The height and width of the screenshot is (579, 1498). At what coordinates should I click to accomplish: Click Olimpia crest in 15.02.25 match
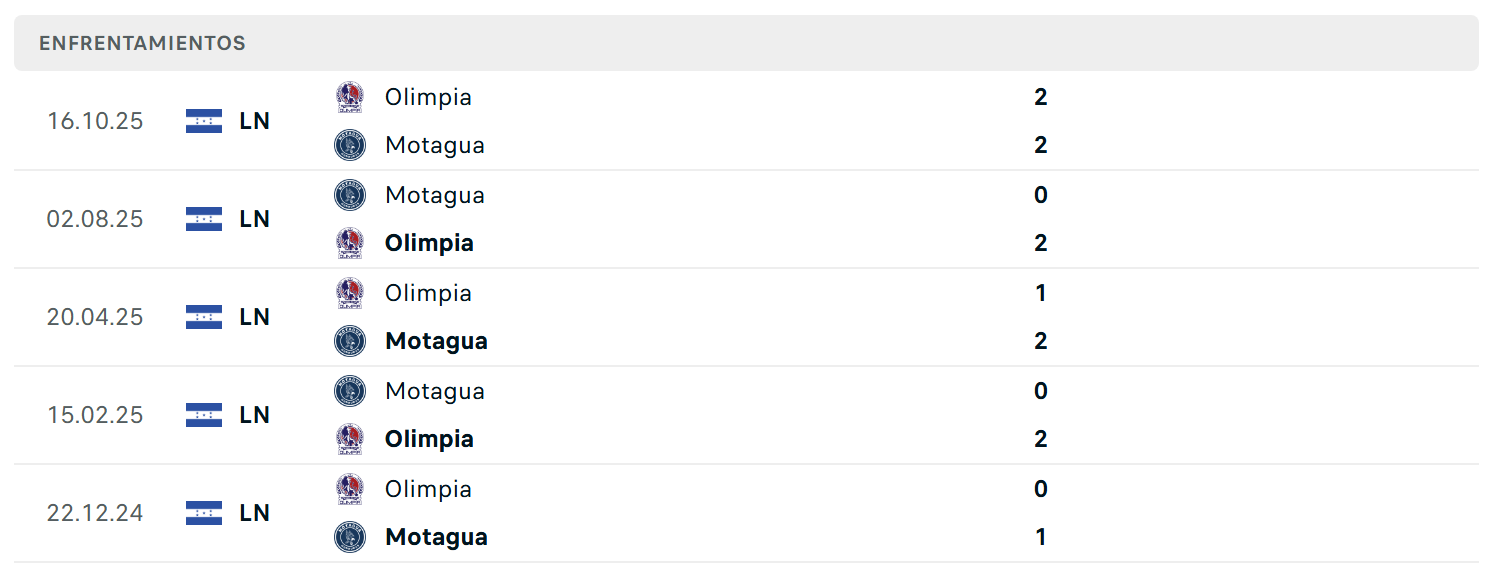(350, 439)
